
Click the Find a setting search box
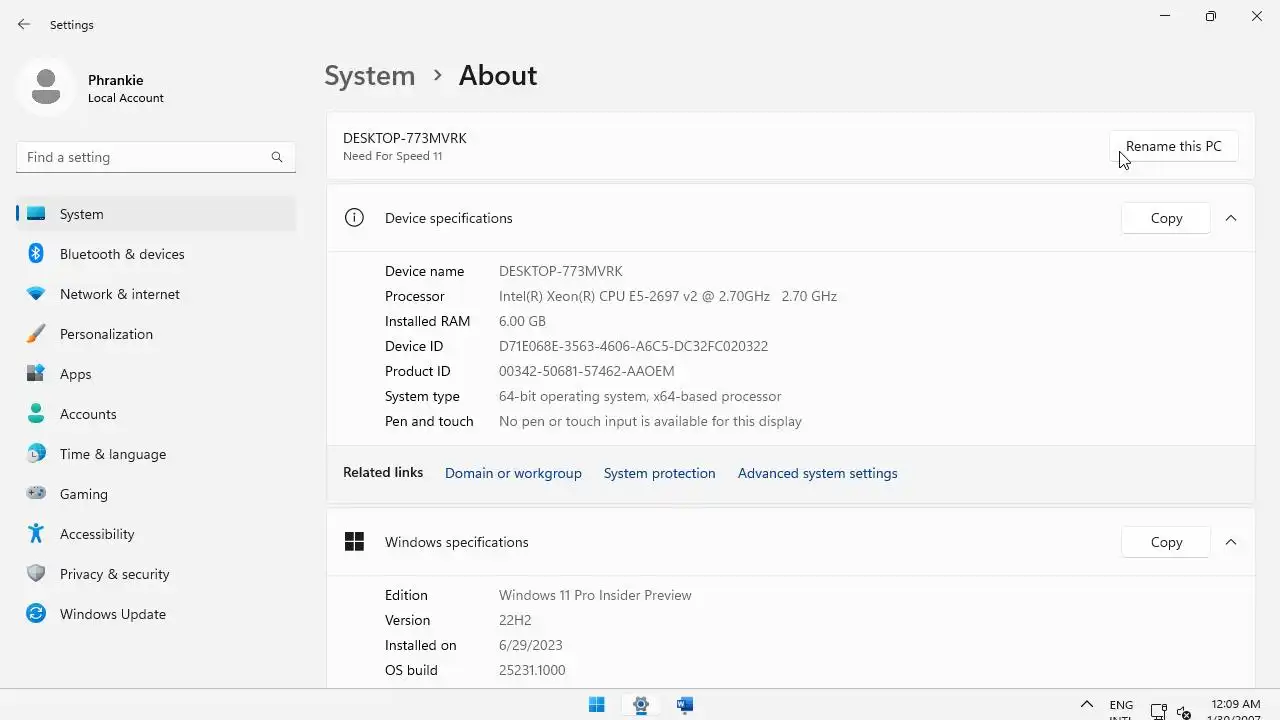(145, 157)
